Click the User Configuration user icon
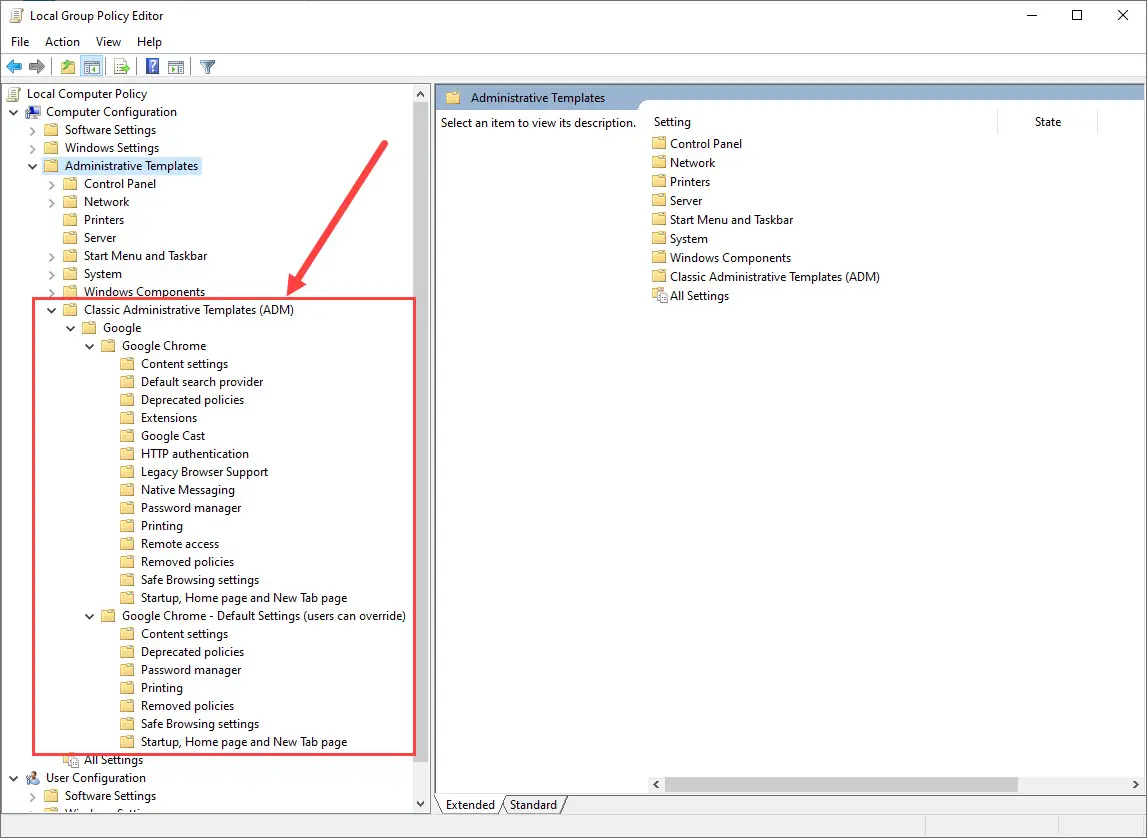The image size is (1147, 838). pyautogui.click(x=33, y=778)
